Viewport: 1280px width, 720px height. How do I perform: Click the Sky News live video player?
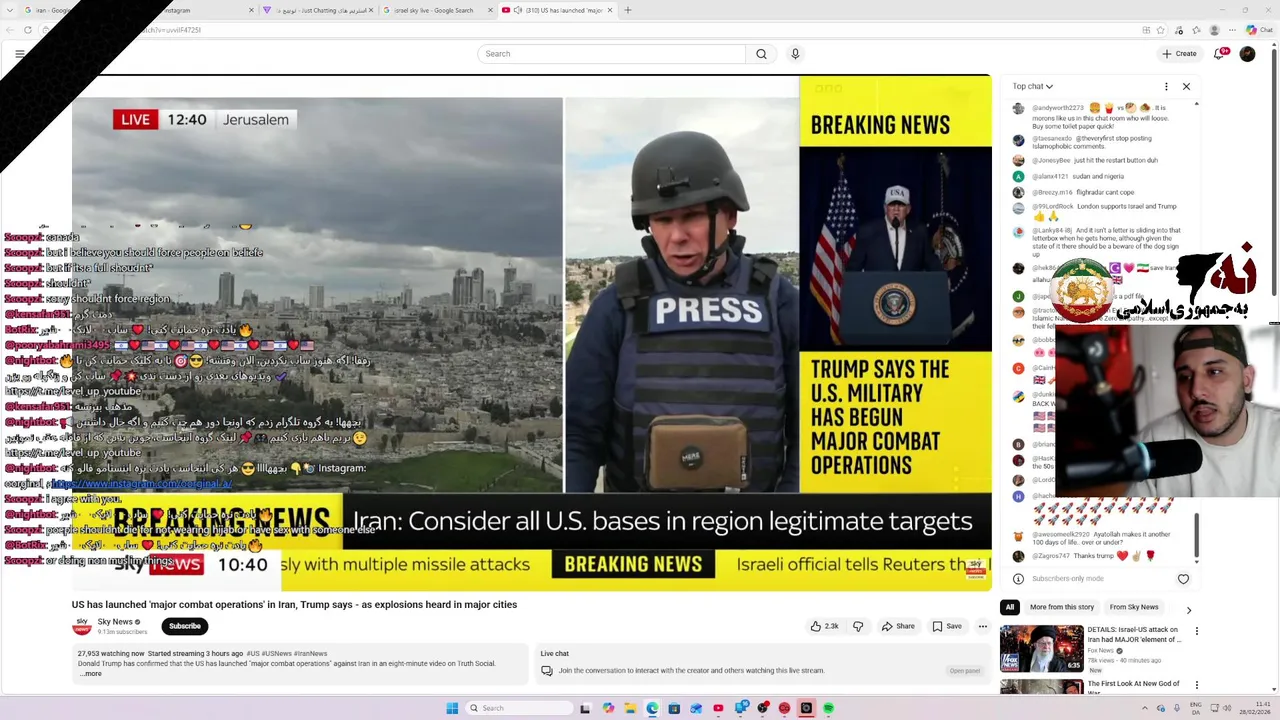531,332
